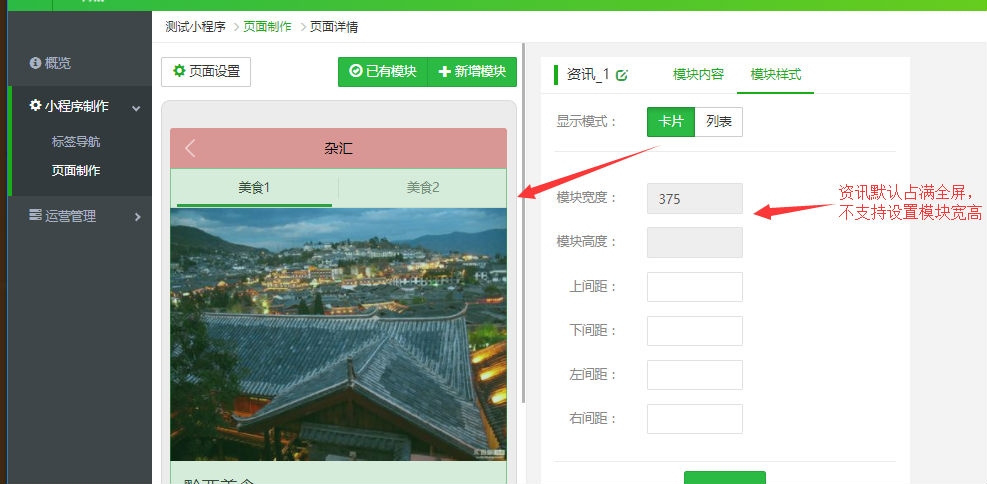Image resolution: width=987 pixels, height=484 pixels.
Task: Click the edit icon next to 资讯_1
Action: (622, 75)
